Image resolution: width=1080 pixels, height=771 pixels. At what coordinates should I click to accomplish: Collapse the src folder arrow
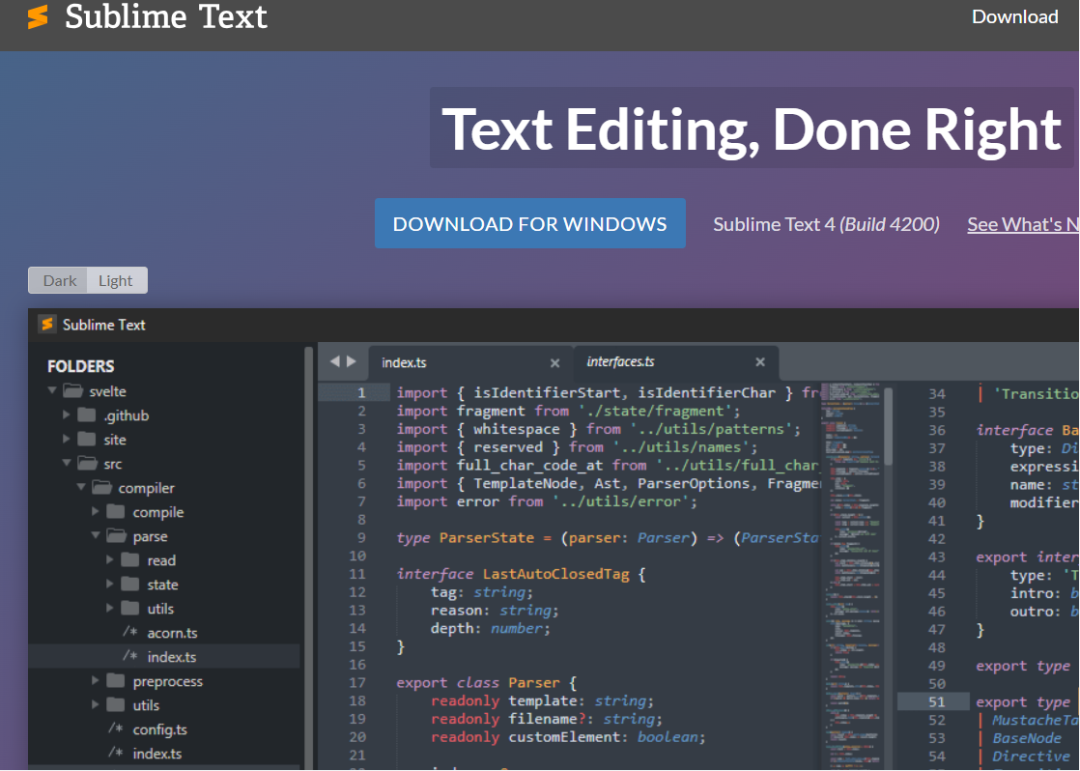[67, 463]
